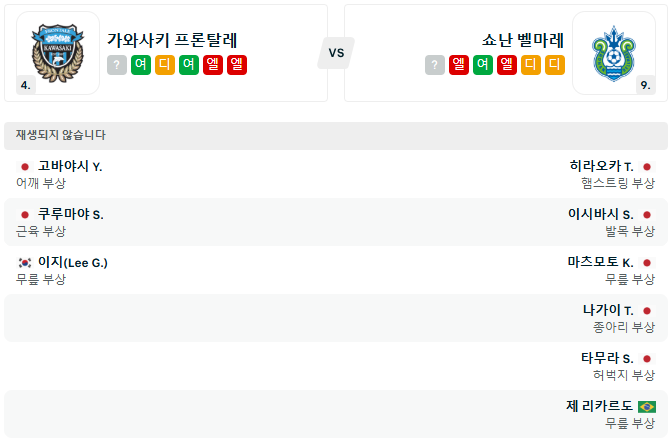Click the Kawasaki Frontale team logo

[x=58, y=52]
